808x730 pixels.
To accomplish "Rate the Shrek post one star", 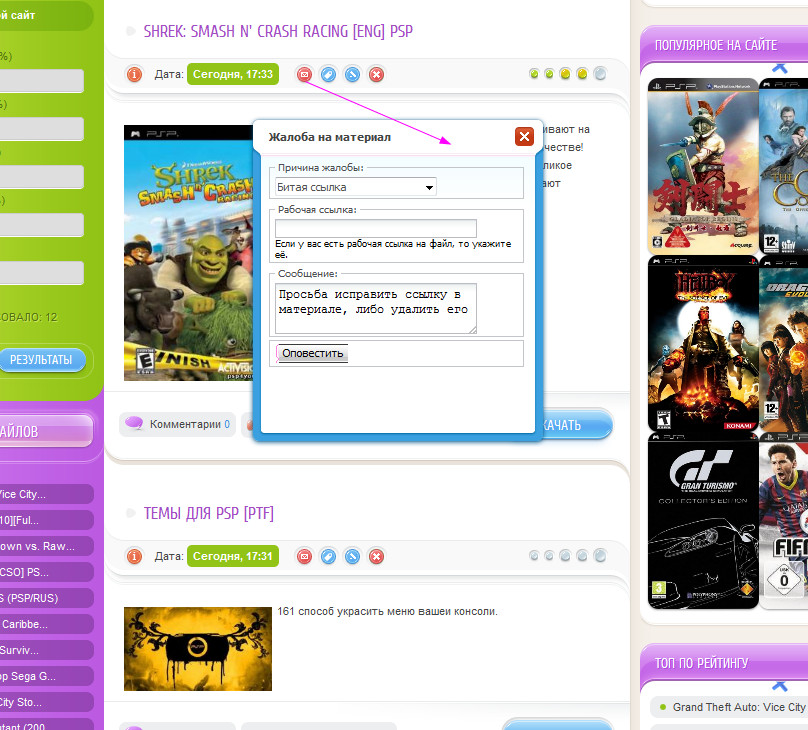I will (534, 74).
